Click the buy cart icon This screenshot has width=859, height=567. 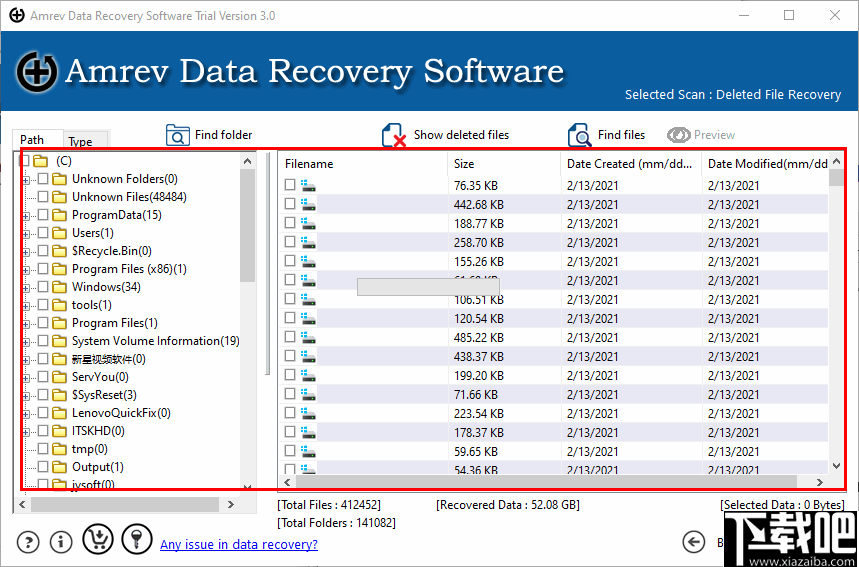tap(98, 539)
